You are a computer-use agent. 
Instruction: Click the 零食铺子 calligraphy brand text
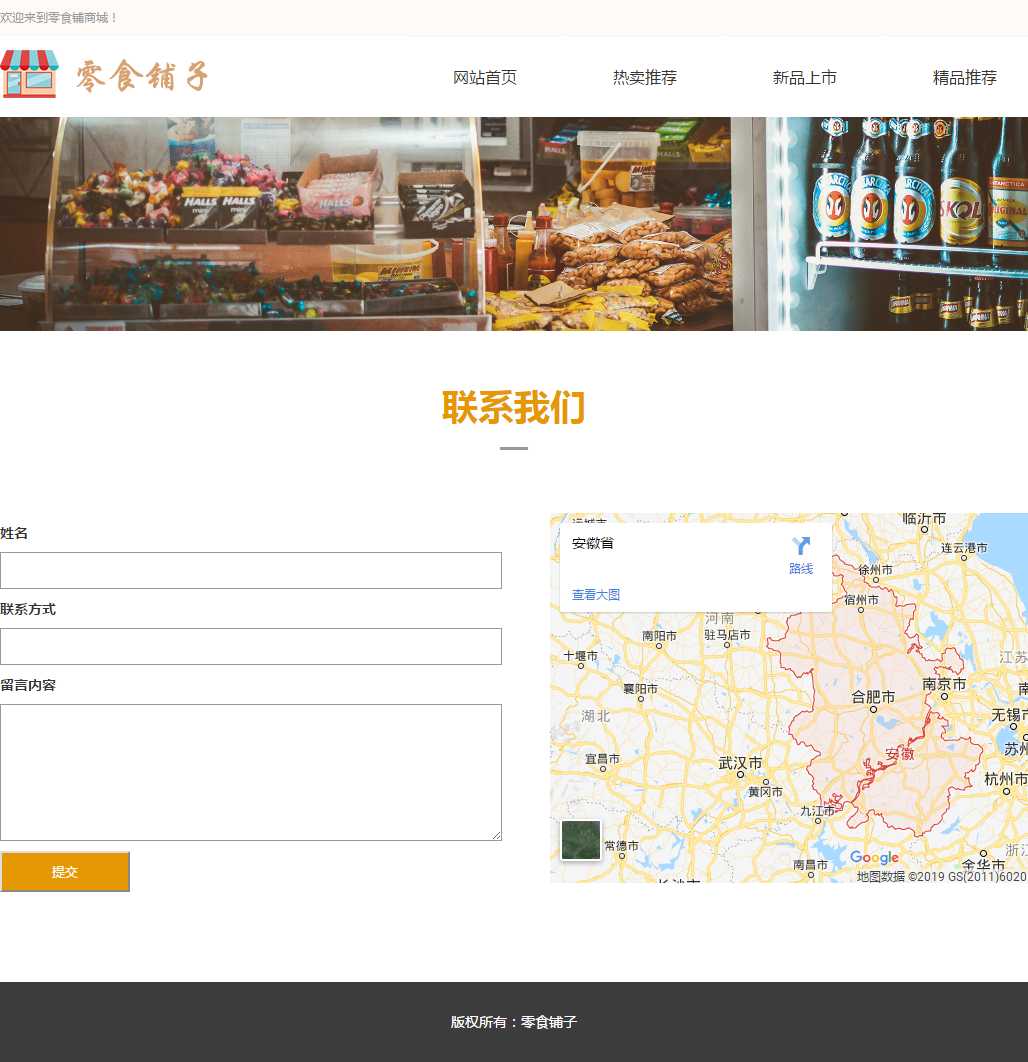point(142,76)
